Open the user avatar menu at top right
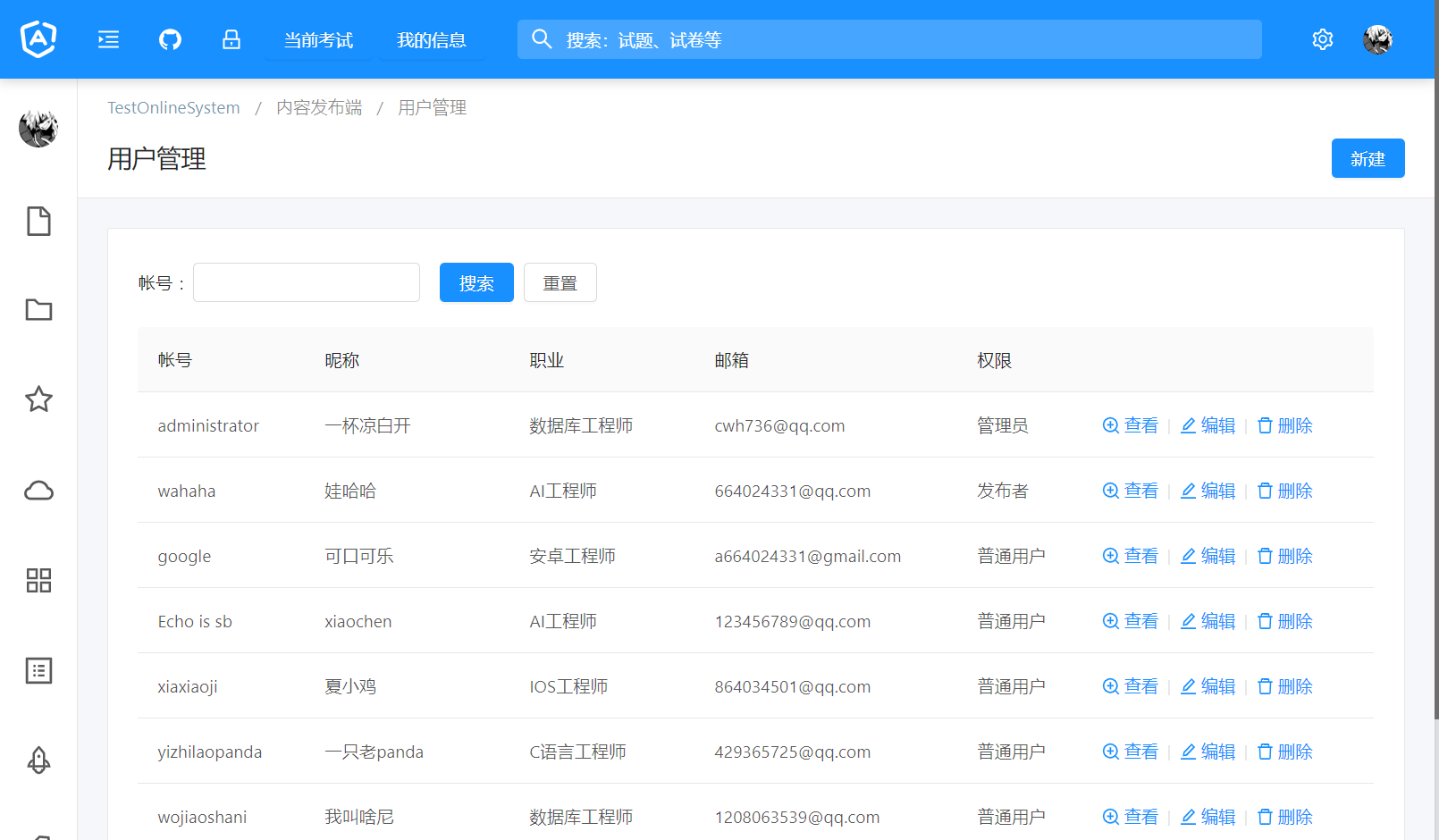The image size is (1439, 840). 1377,39
